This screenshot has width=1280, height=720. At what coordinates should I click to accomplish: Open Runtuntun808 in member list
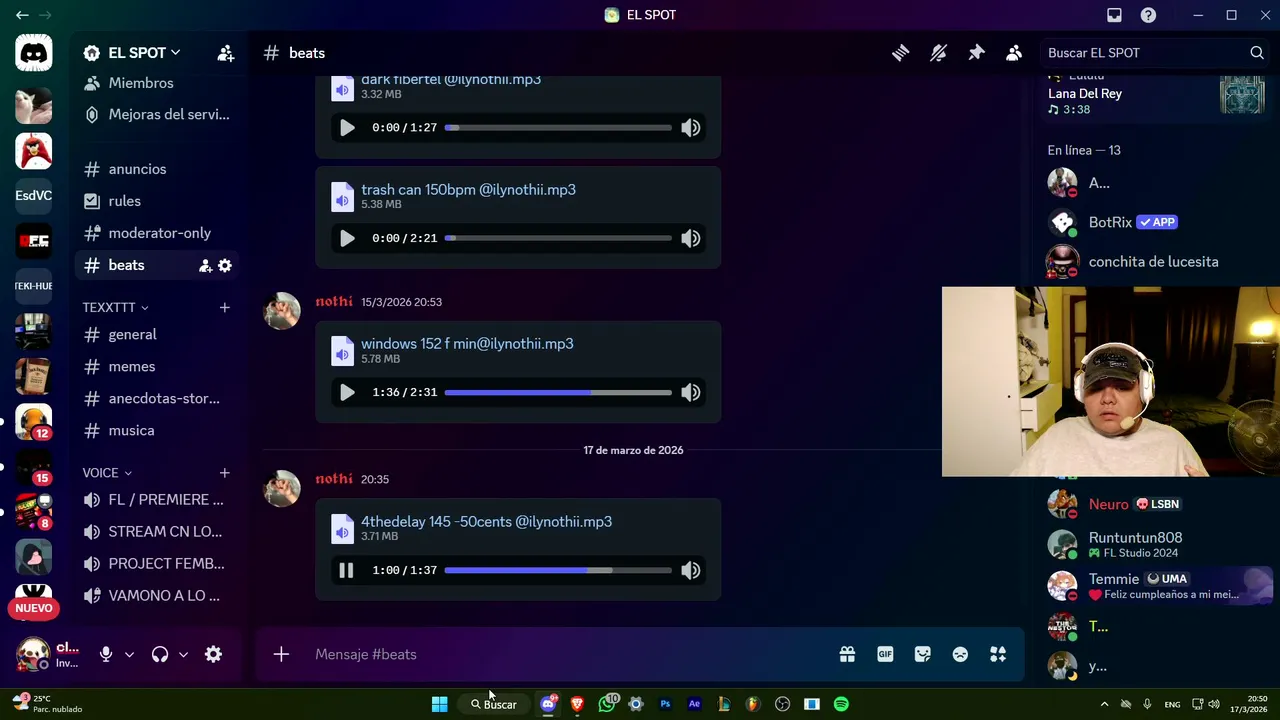pyautogui.click(x=1158, y=544)
